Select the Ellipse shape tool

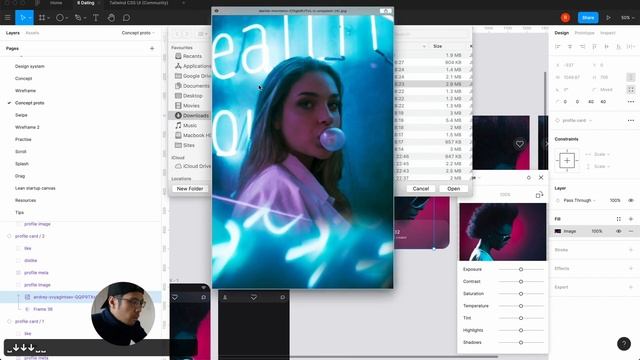coord(60,18)
